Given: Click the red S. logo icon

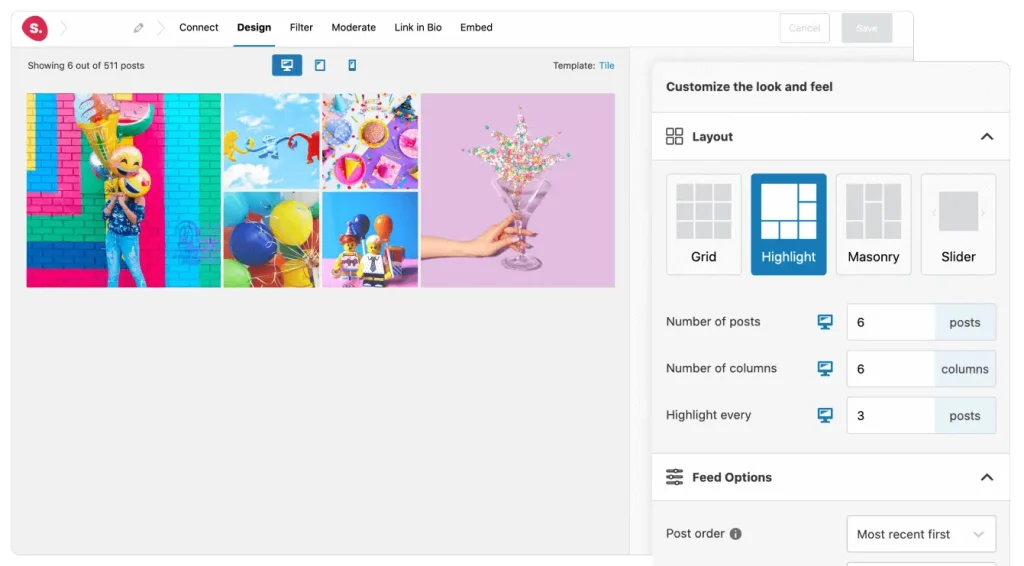Looking at the screenshot, I should (36, 28).
